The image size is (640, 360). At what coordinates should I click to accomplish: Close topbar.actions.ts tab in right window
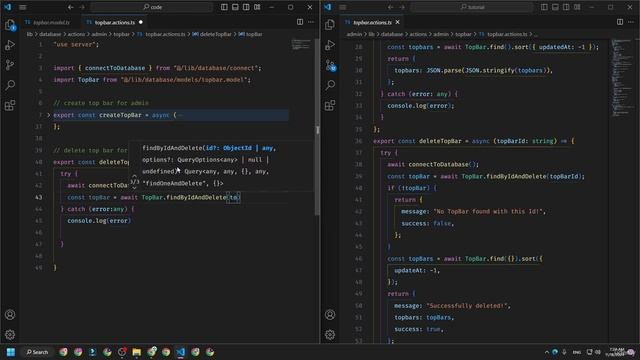pyautogui.click(x=398, y=22)
